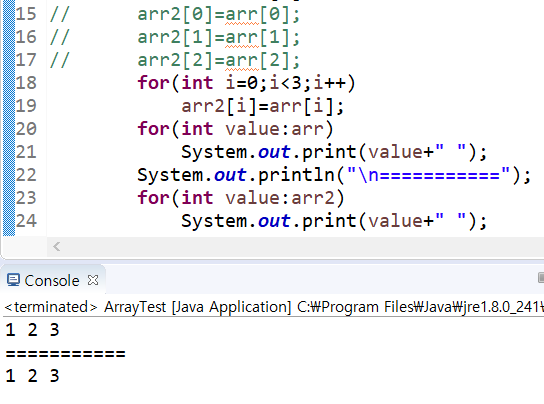Click the '===========' console output line
This screenshot has height=404, width=544.
pyautogui.click(x=66, y=354)
